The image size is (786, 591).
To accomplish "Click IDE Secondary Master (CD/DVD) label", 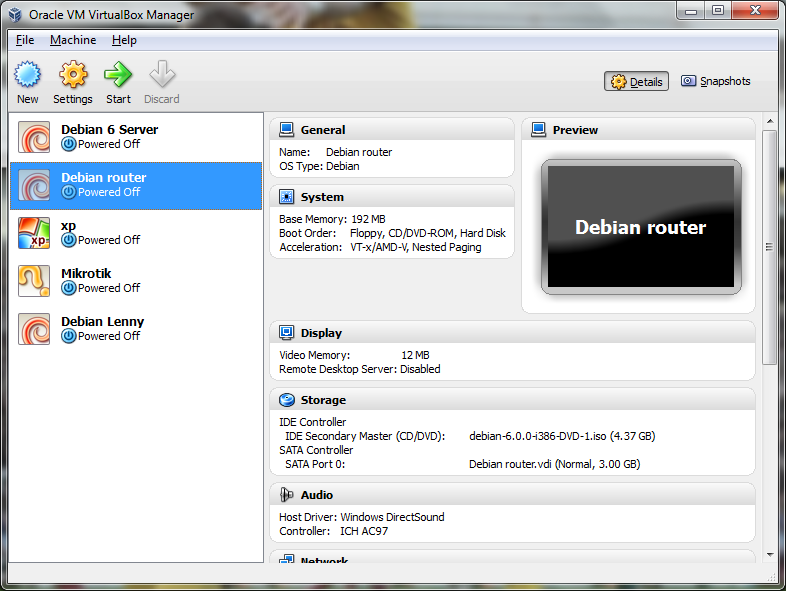I will coord(365,436).
